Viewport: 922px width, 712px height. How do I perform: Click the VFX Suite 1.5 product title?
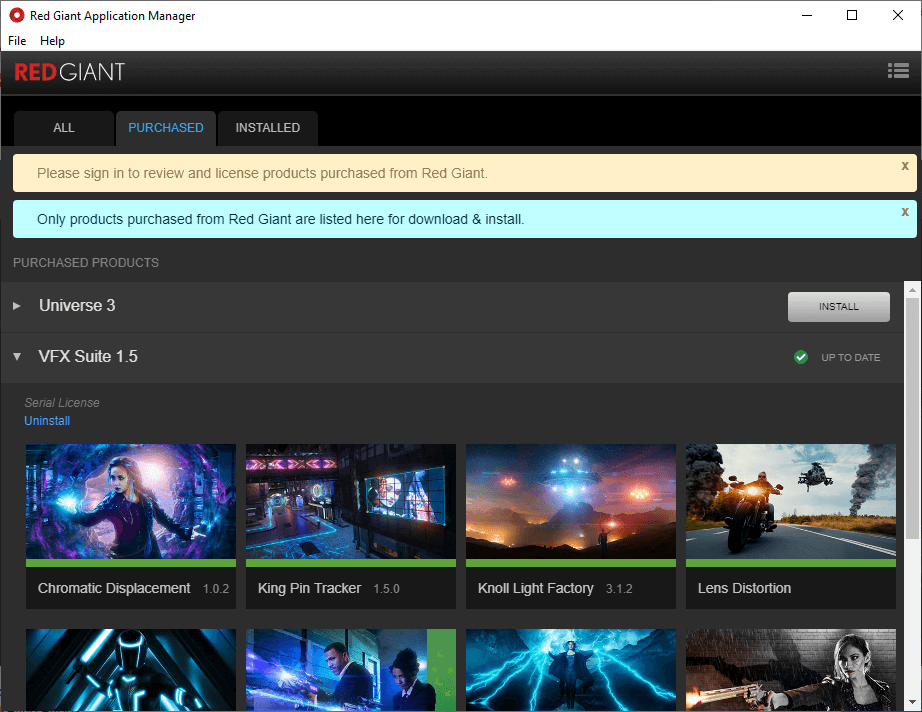point(88,356)
